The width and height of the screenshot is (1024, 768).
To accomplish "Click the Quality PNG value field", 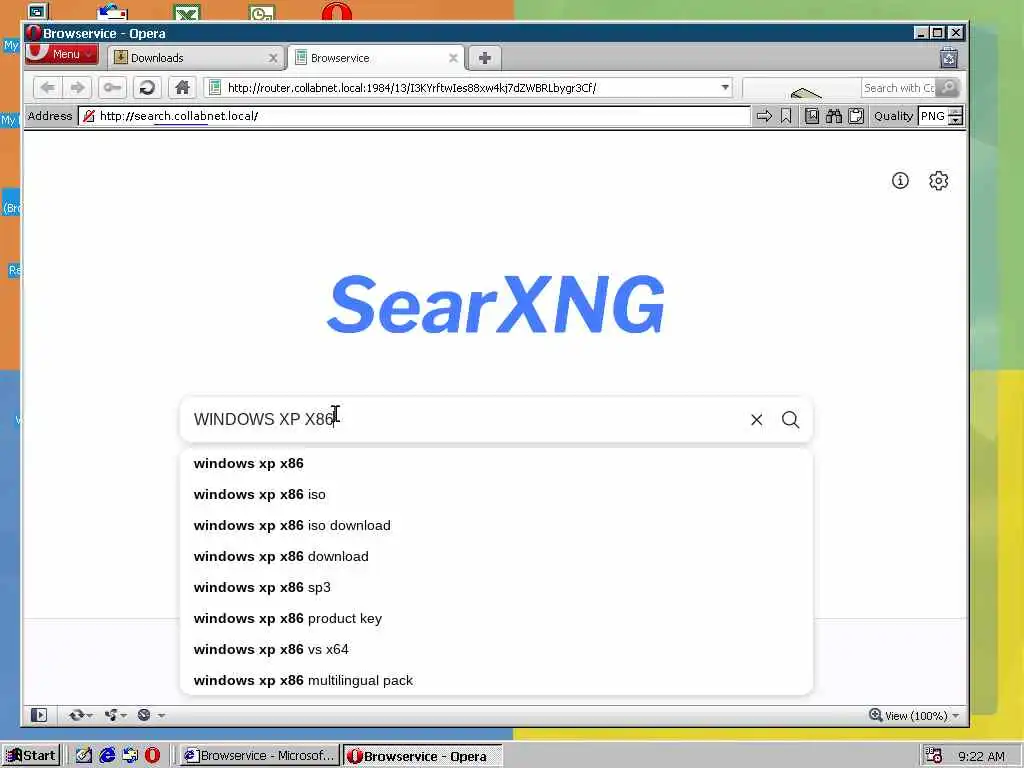I will (933, 116).
